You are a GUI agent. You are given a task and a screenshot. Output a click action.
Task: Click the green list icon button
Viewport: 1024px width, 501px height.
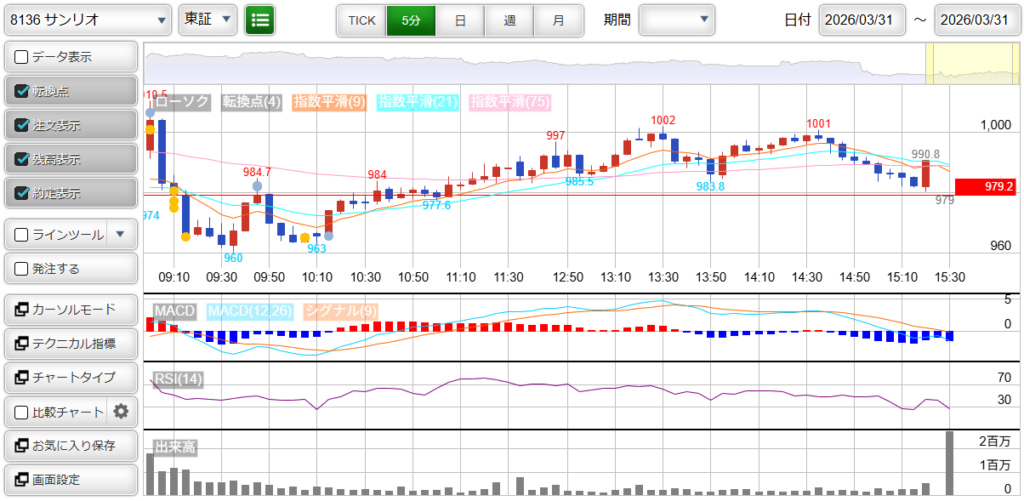click(260, 19)
